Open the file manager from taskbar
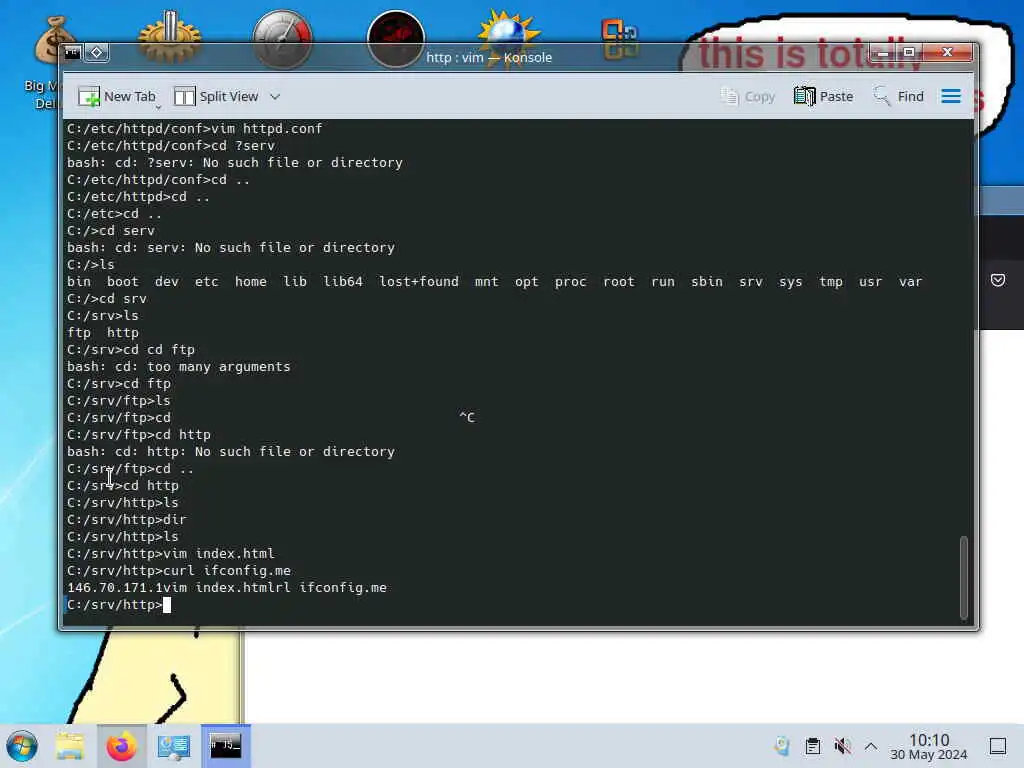The image size is (1024, 768). pos(70,746)
